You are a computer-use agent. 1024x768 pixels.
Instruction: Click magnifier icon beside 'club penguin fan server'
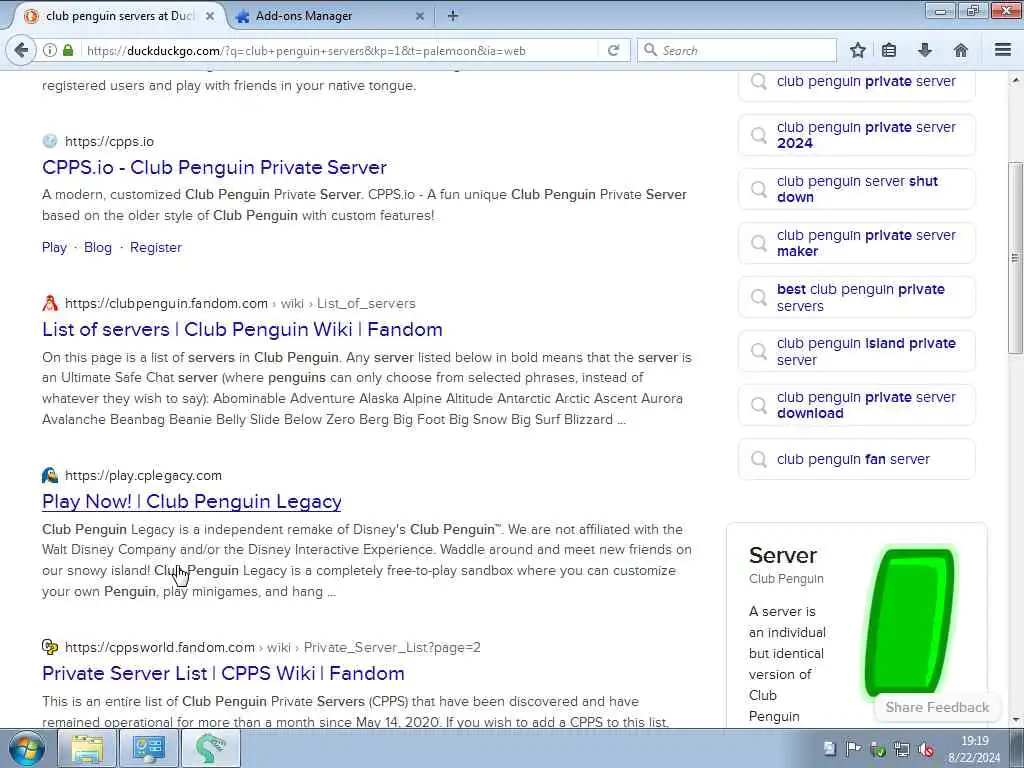[x=758, y=459]
